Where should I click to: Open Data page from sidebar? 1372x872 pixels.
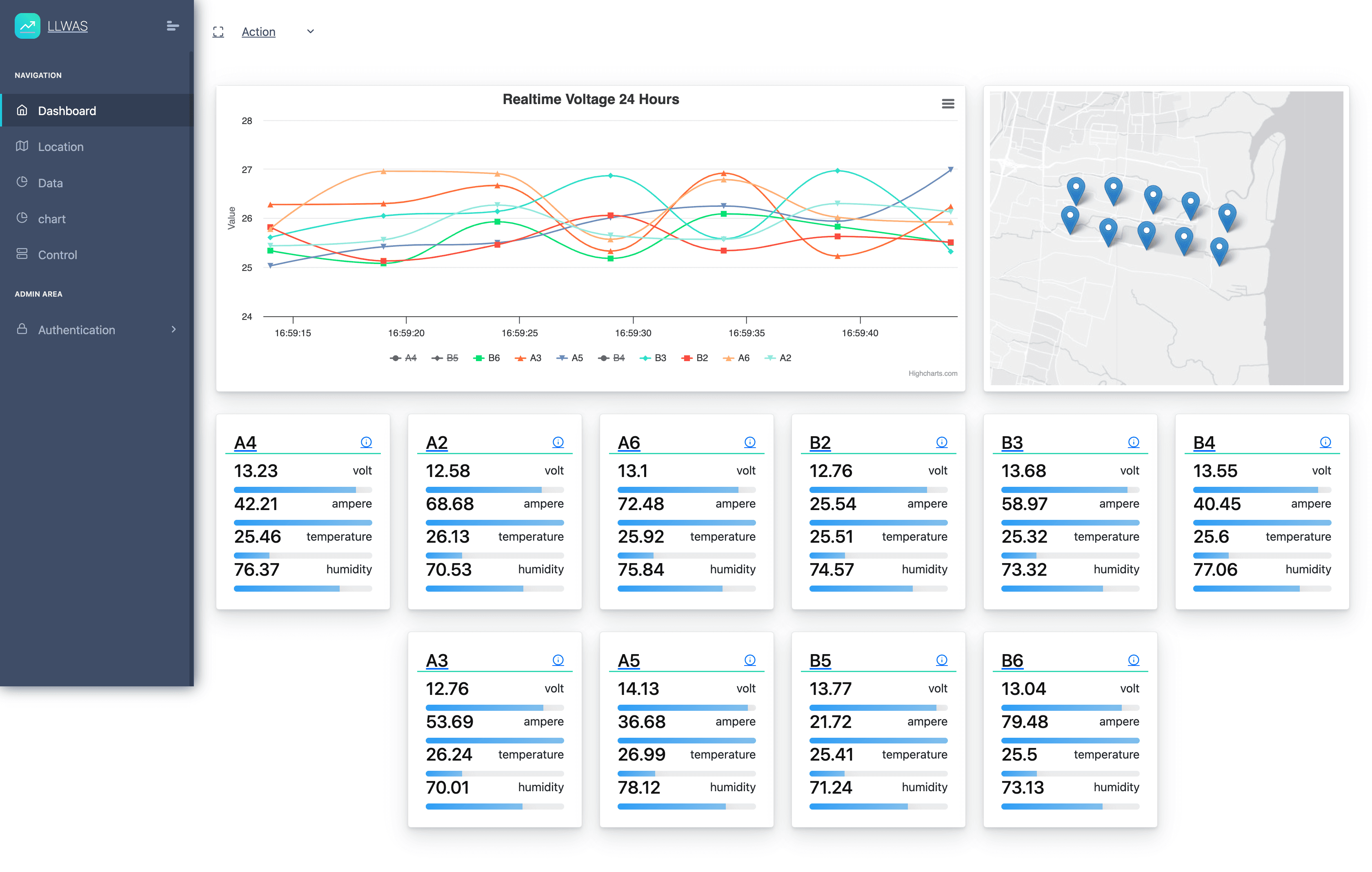[x=97, y=183]
